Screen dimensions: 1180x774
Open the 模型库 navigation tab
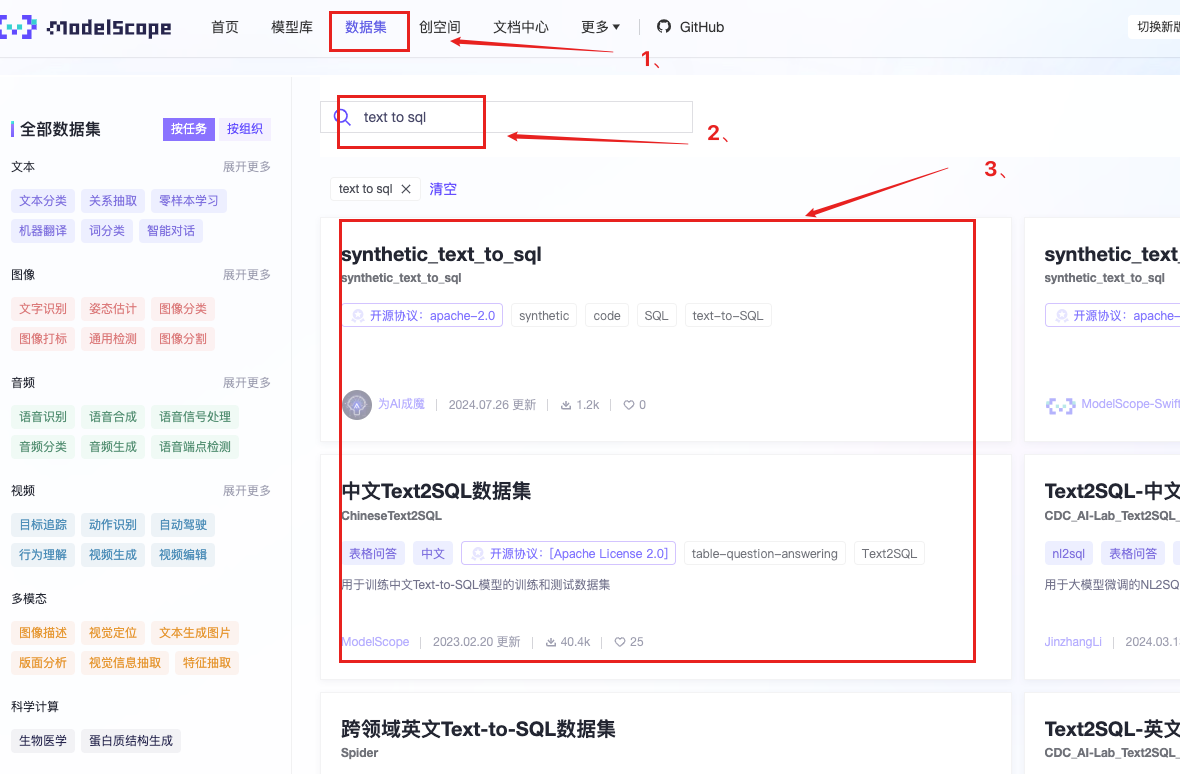click(x=292, y=27)
